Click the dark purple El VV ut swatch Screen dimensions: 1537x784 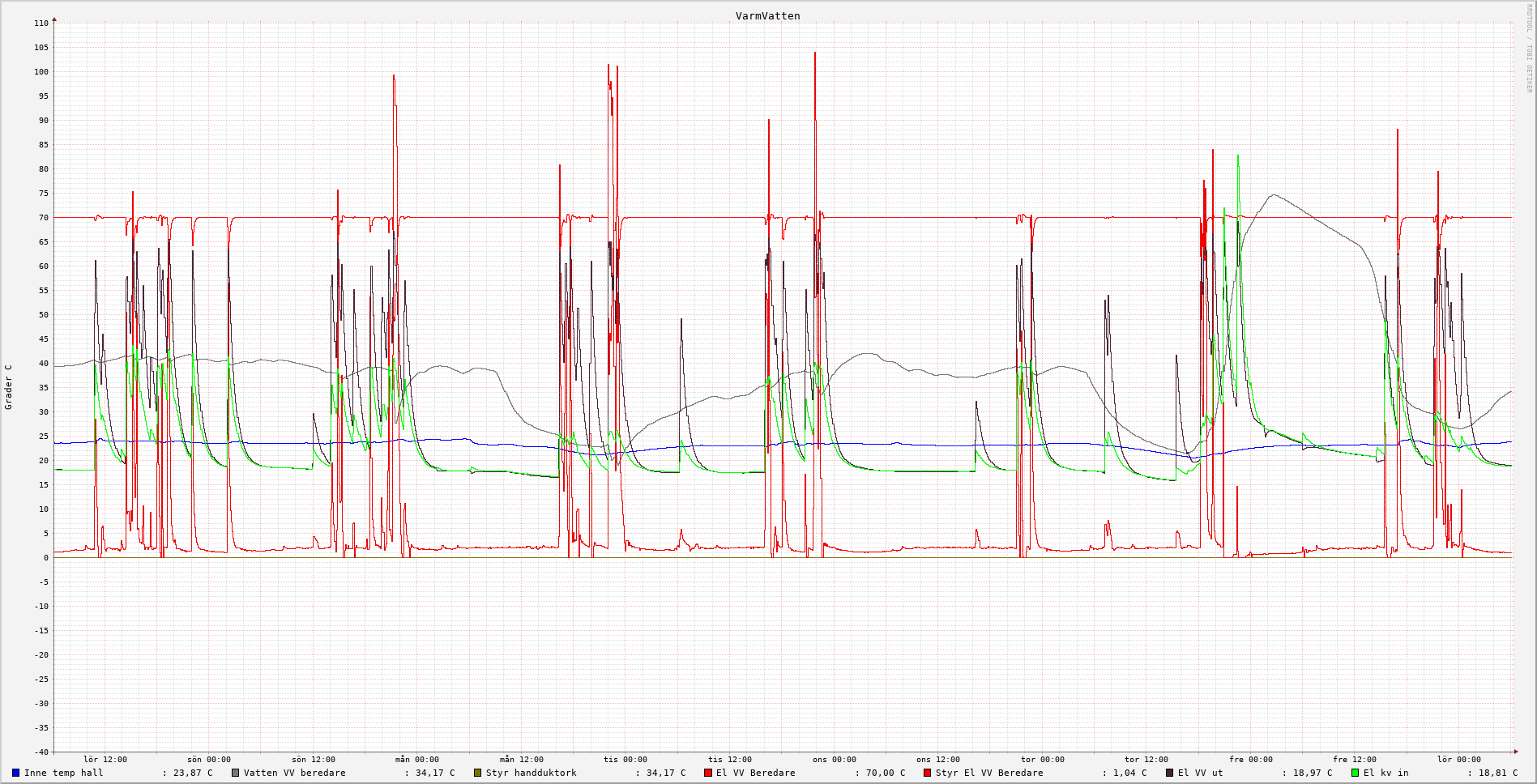point(1170,773)
